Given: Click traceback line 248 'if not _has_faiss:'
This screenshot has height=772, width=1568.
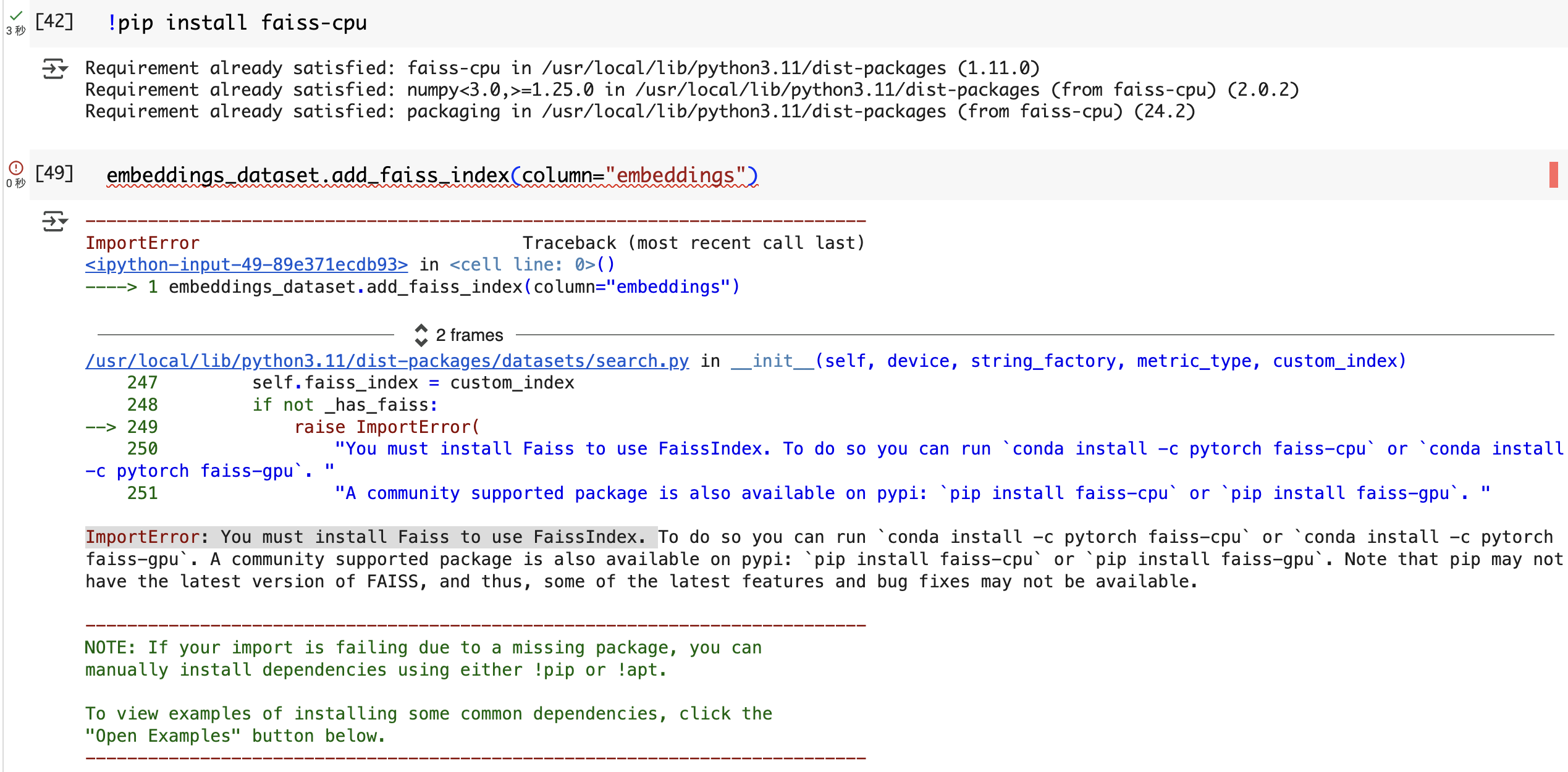Looking at the screenshot, I should 345,405.
